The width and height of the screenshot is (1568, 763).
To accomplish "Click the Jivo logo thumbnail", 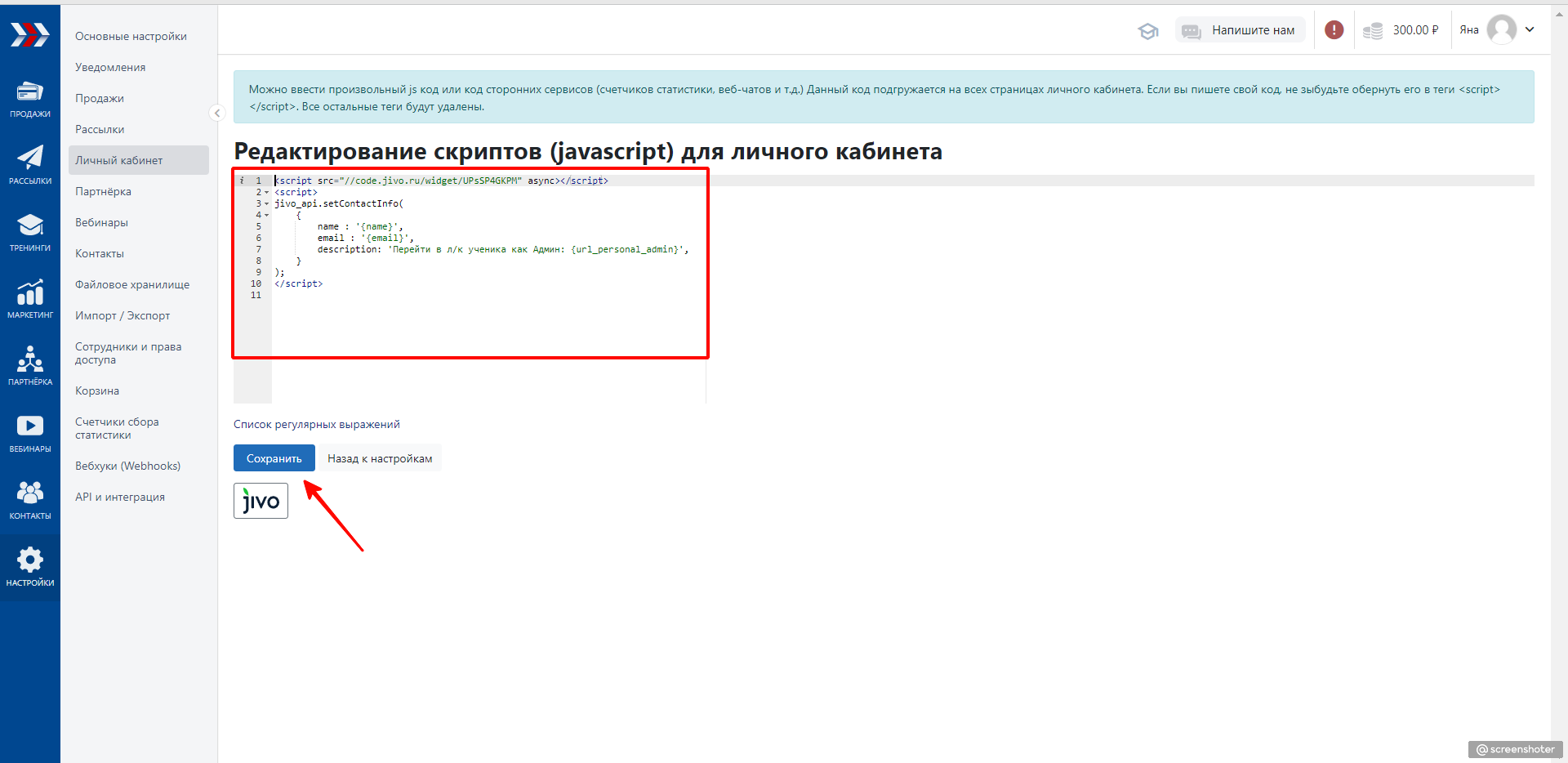I will [x=261, y=501].
